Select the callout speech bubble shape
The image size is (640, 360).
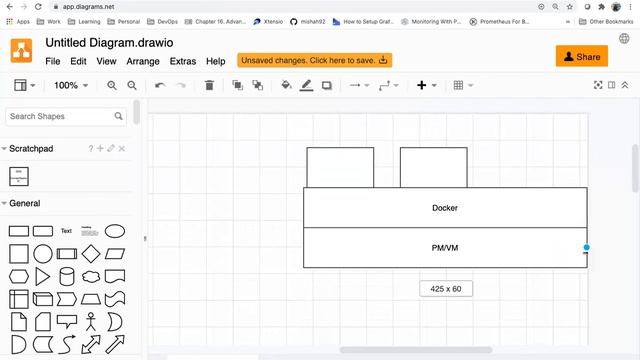click(67, 322)
